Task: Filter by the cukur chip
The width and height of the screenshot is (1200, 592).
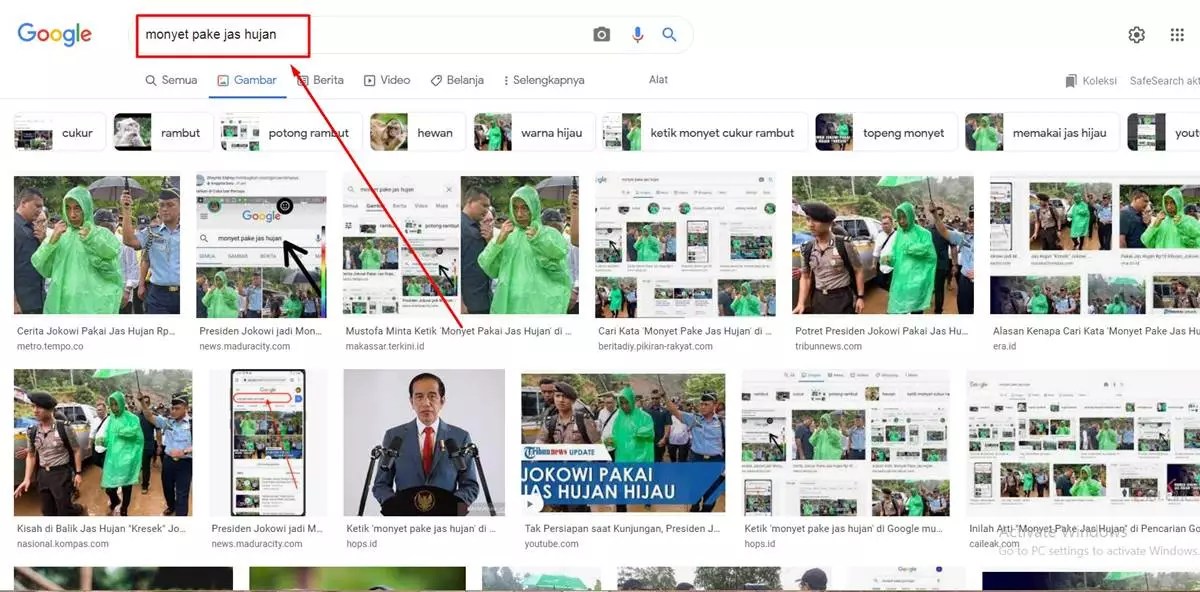Action: pyautogui.click(x=60, y=132)
